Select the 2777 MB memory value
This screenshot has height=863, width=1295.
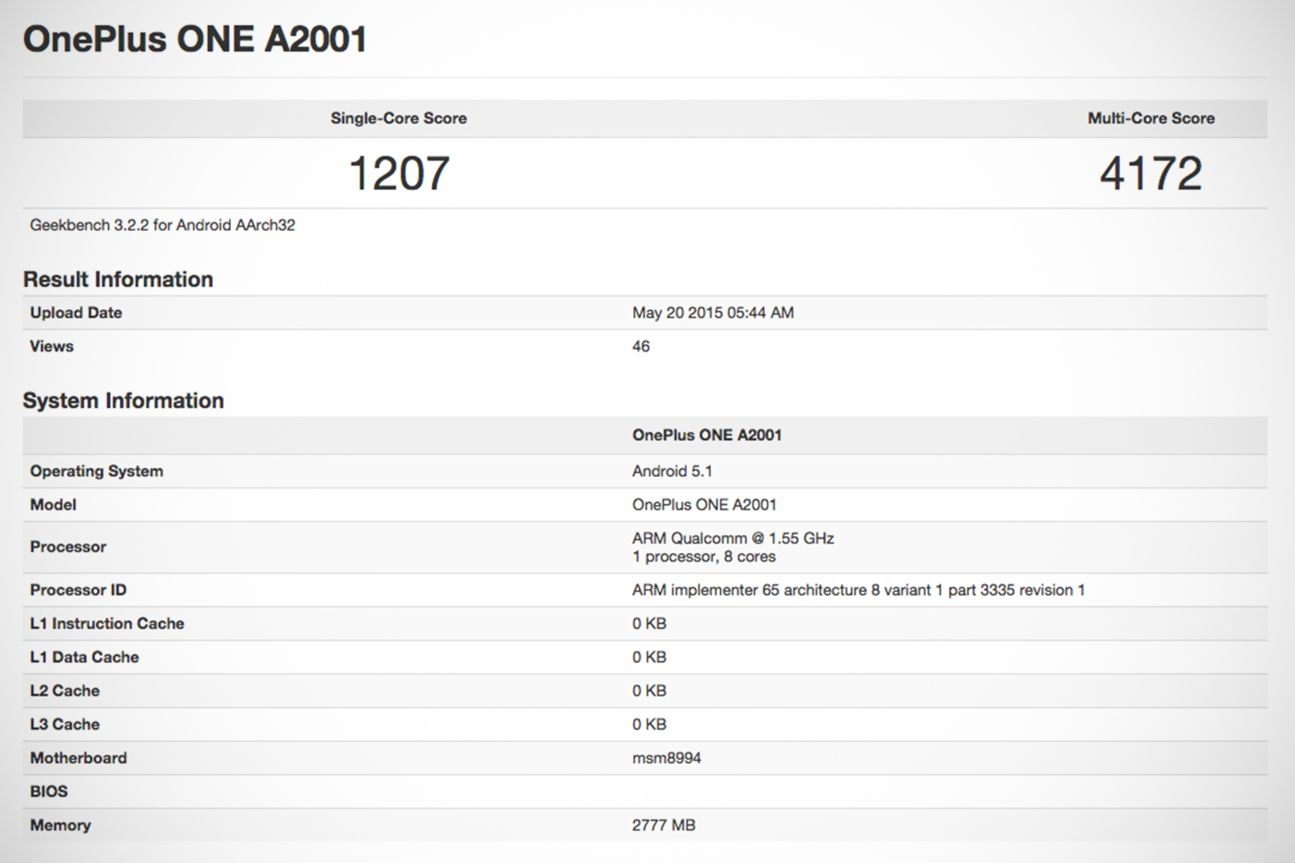(x=663, y=825)
